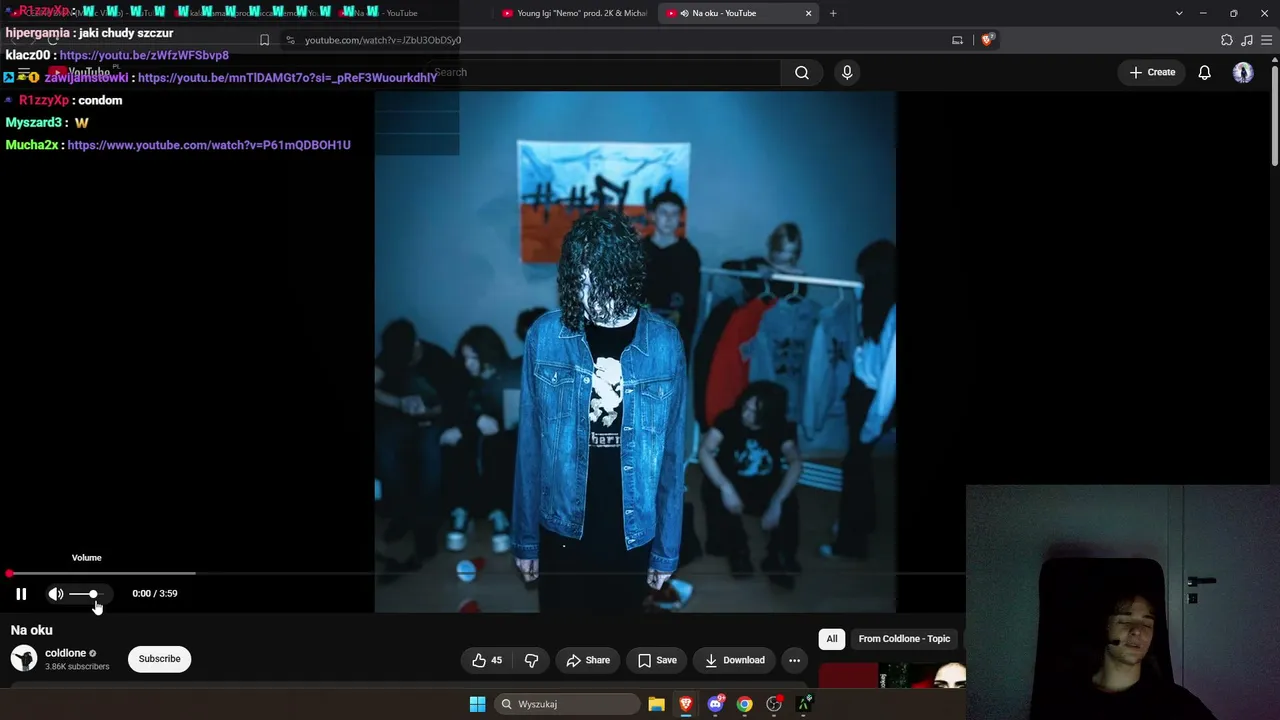Open Brave from the taskbar
Screen dimensions: 1280x720
[686, 704]
